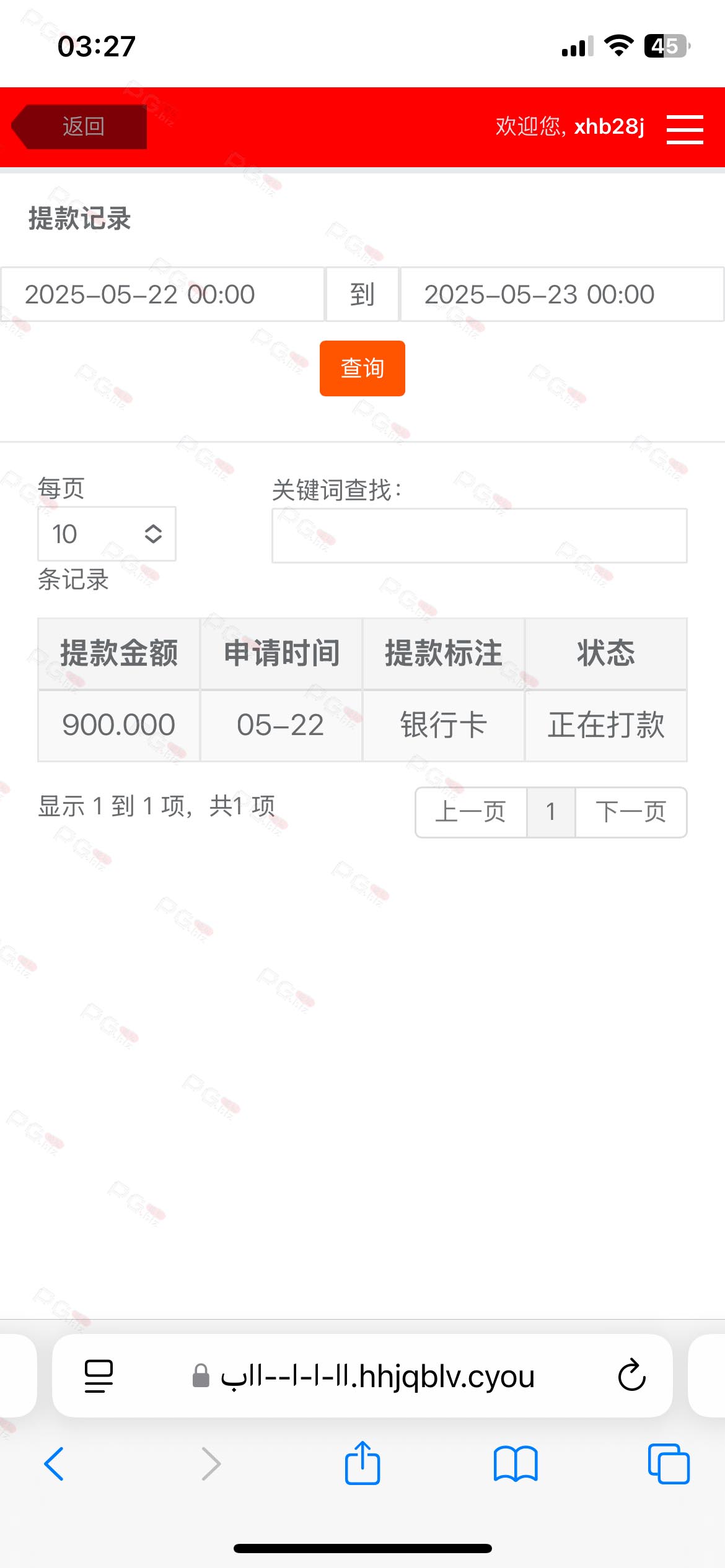Open the page settings reader icon
Screen dimensions: 725x1568
point(99,1376)
